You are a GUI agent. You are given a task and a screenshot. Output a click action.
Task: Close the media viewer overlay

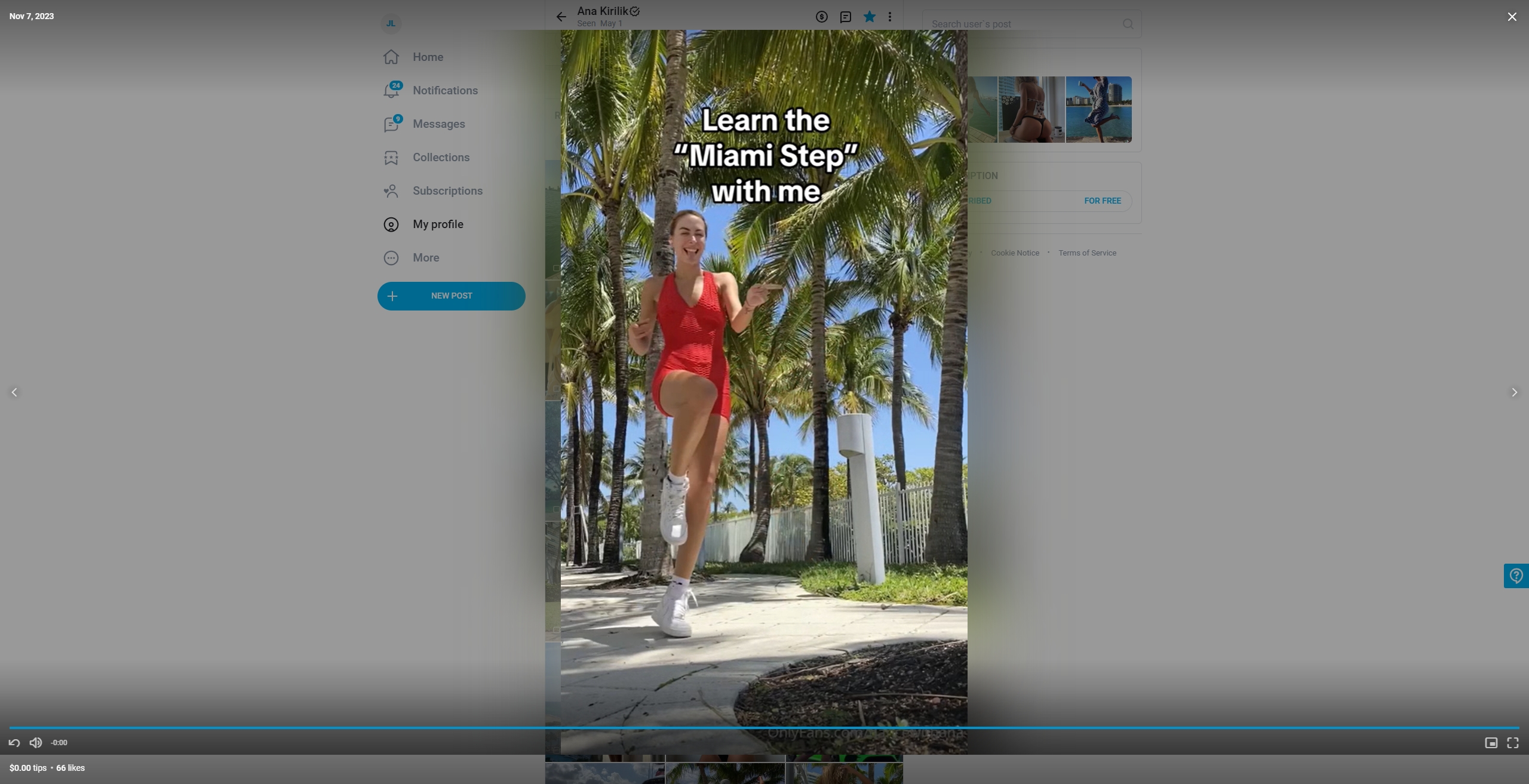tap(1512, 17)
